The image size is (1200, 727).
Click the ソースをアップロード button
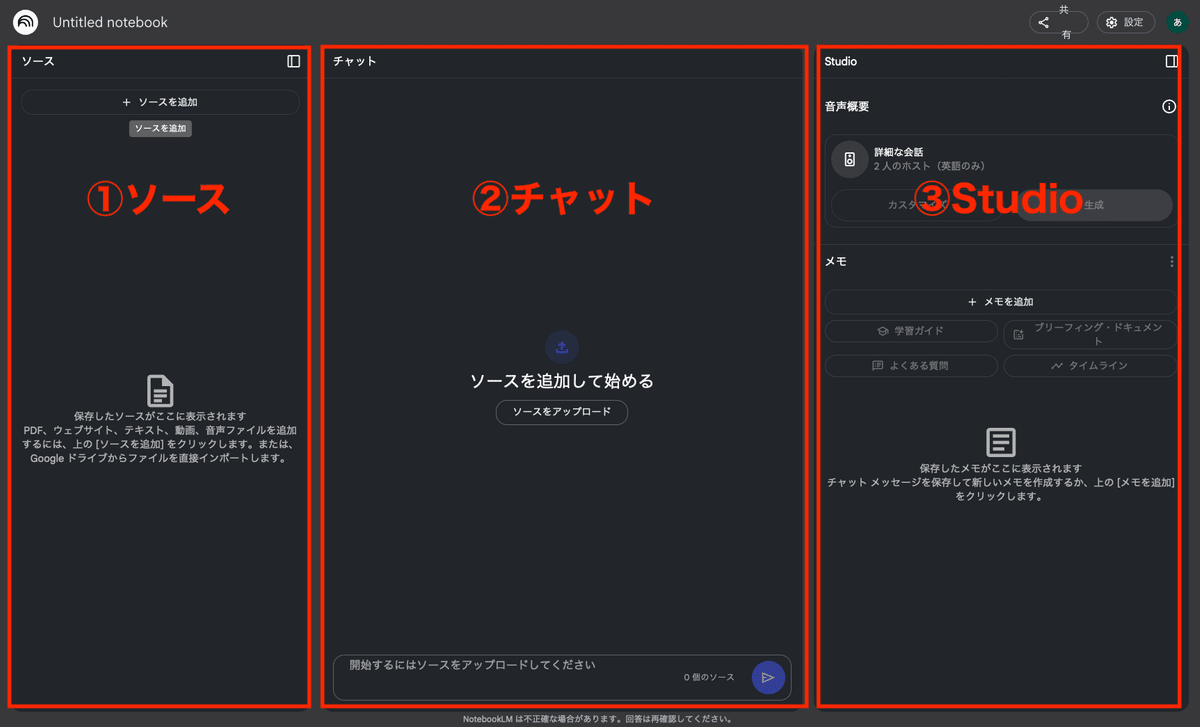(x=562, y=412)
